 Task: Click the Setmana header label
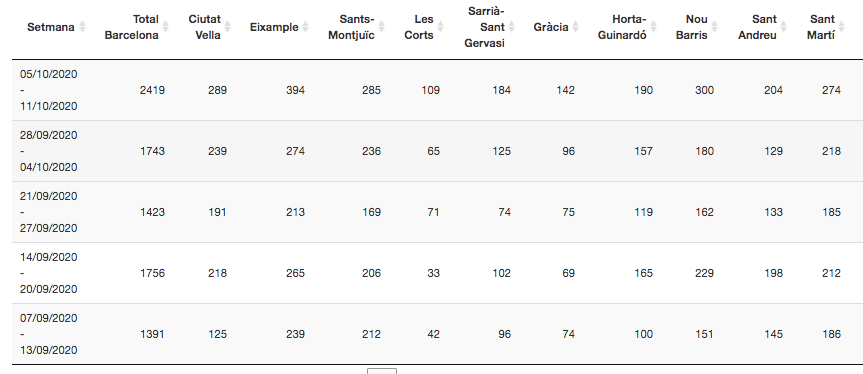[51, 27]
